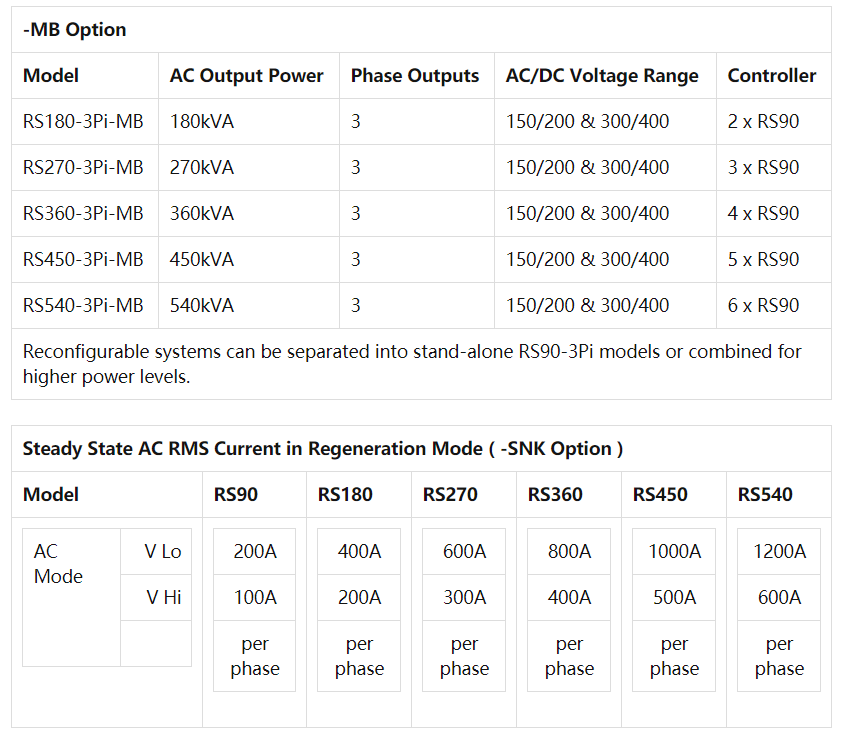
Task: Select the "2 x RS90" controller entry
Action: click(x=763, y=122)
